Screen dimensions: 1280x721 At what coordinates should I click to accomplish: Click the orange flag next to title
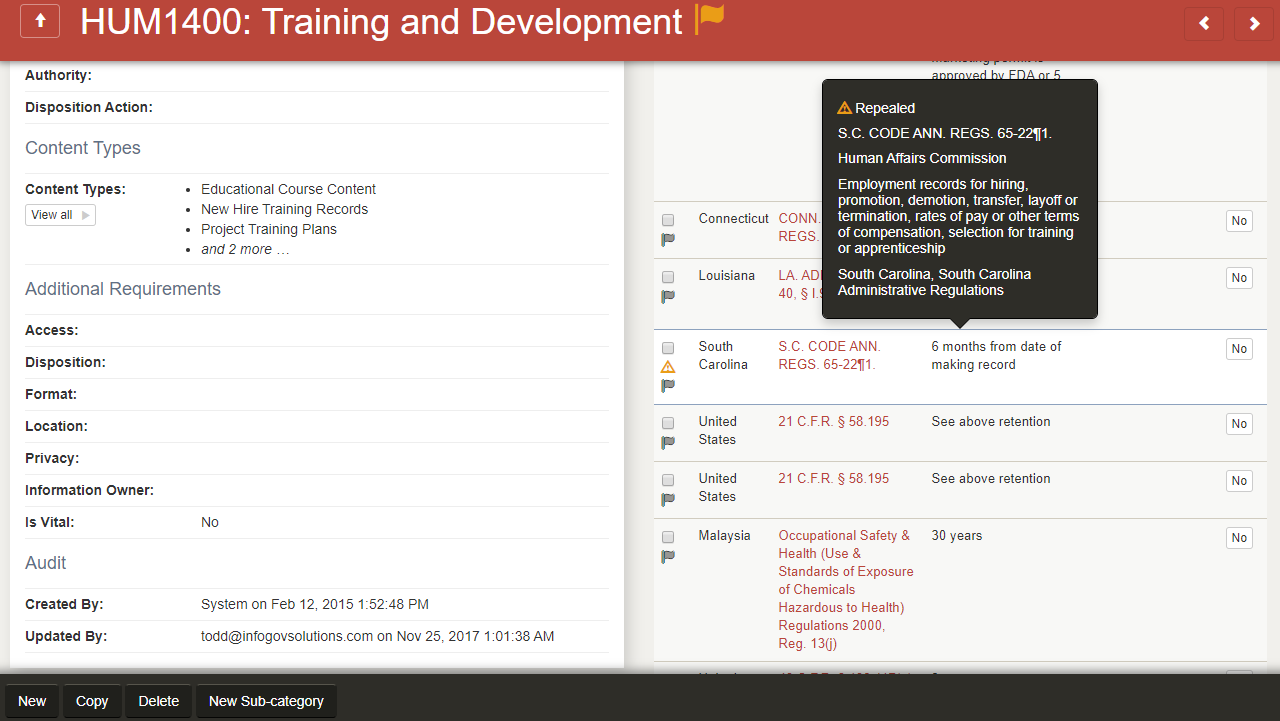pos(710,19)
